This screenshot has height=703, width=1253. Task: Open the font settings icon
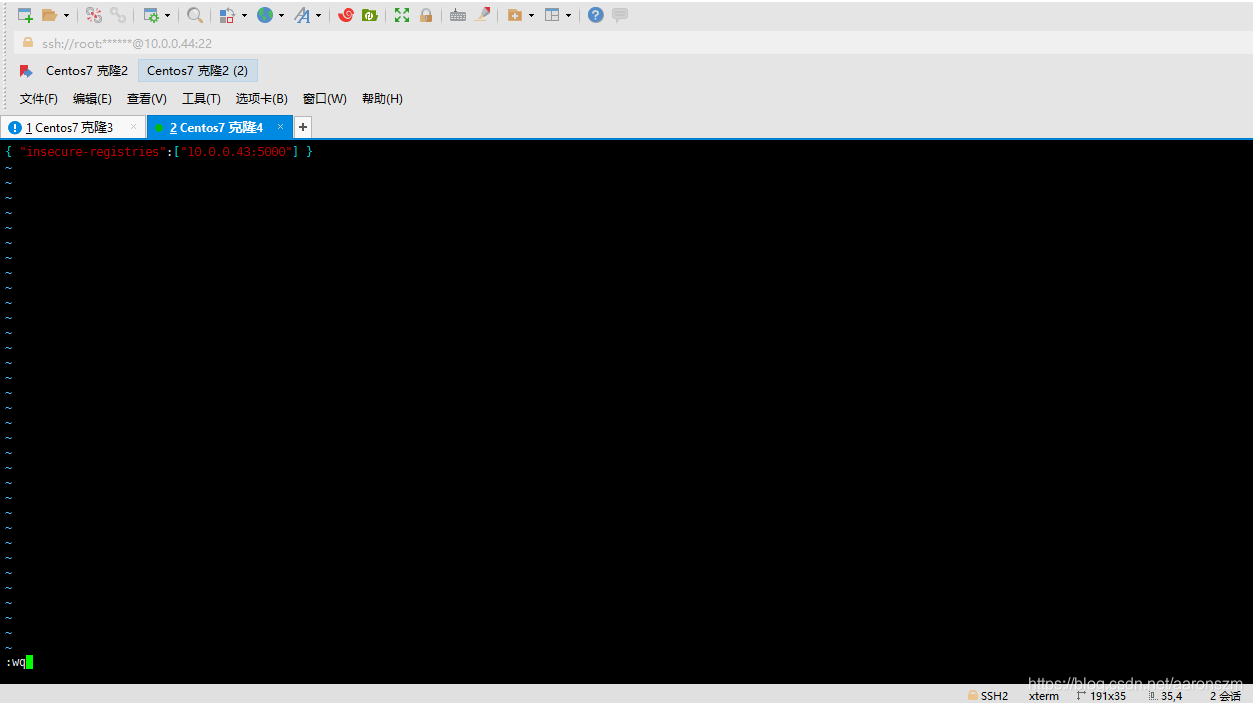tap(302, 15)
